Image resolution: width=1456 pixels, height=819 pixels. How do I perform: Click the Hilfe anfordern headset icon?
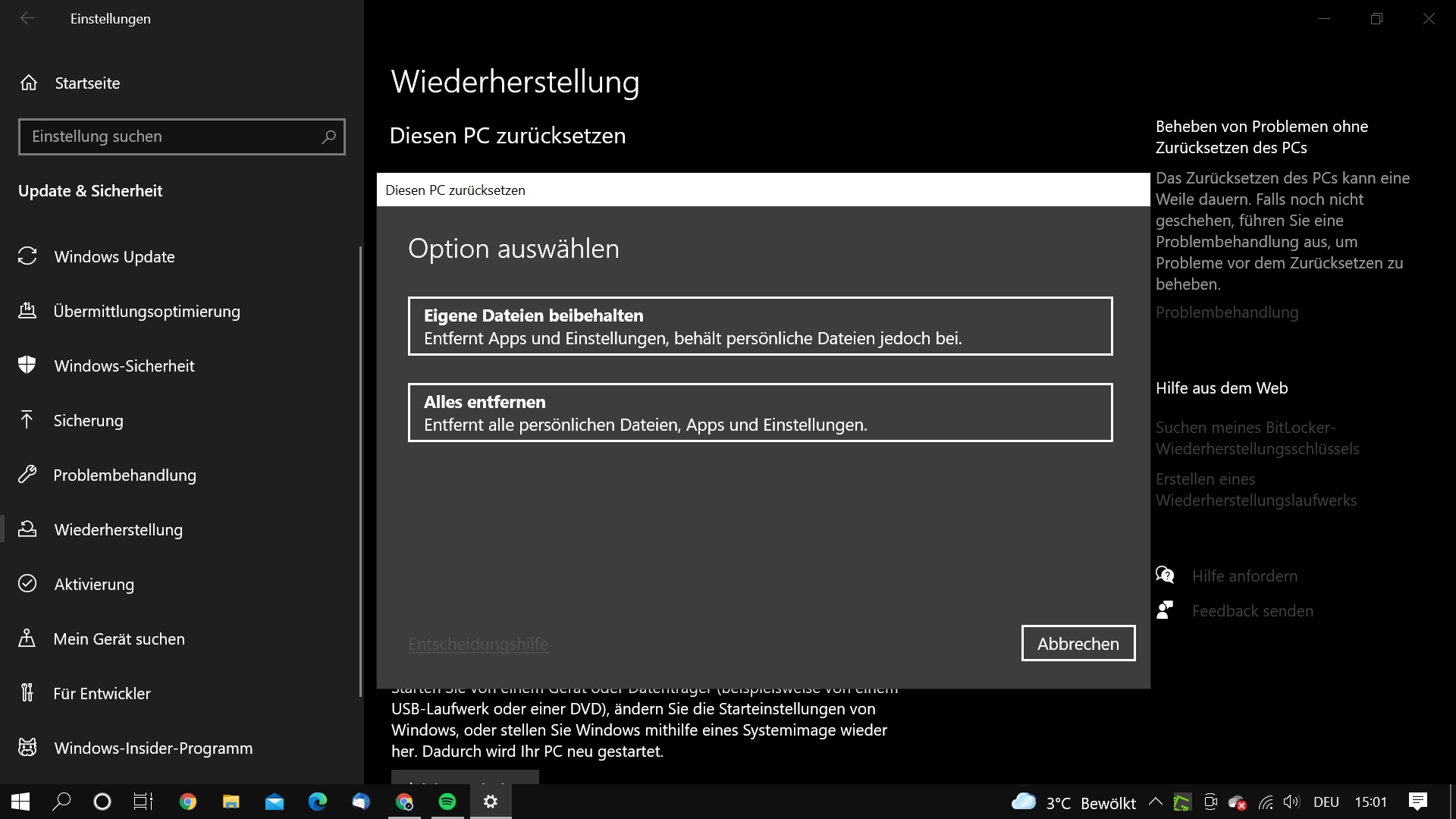click(x=1166, y=575)
